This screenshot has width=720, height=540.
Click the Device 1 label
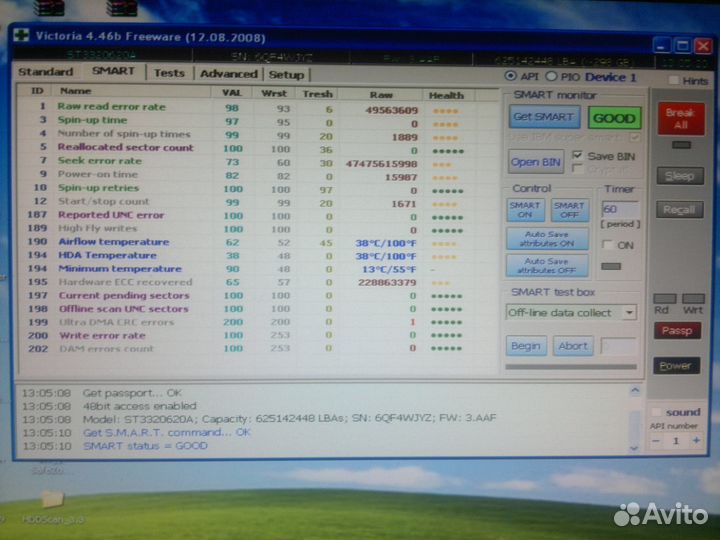[x=611, y=77]
